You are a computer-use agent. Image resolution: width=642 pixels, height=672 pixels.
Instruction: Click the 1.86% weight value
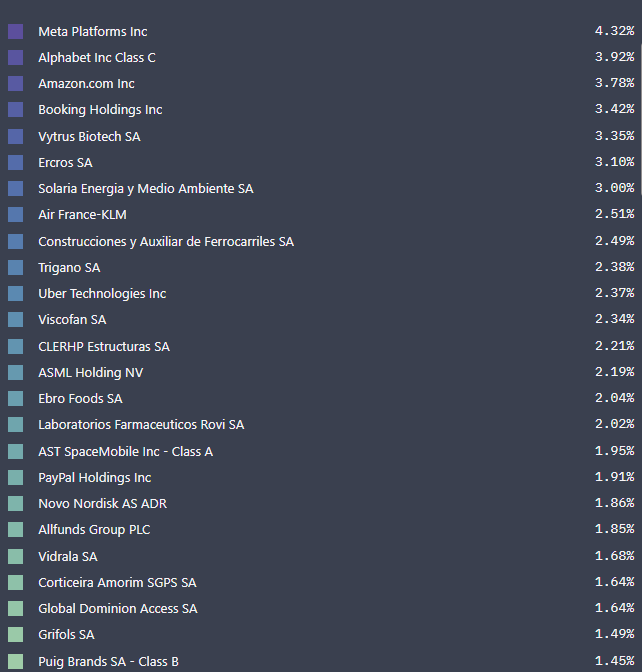(x=615, y=503)
